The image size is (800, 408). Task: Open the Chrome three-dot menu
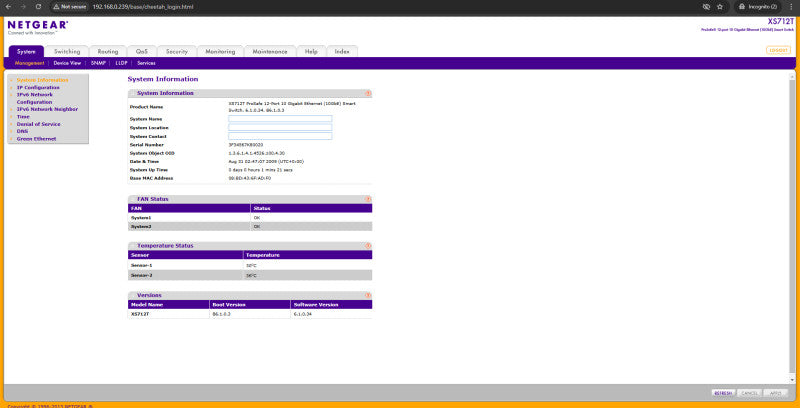click(x=792, y=7)
